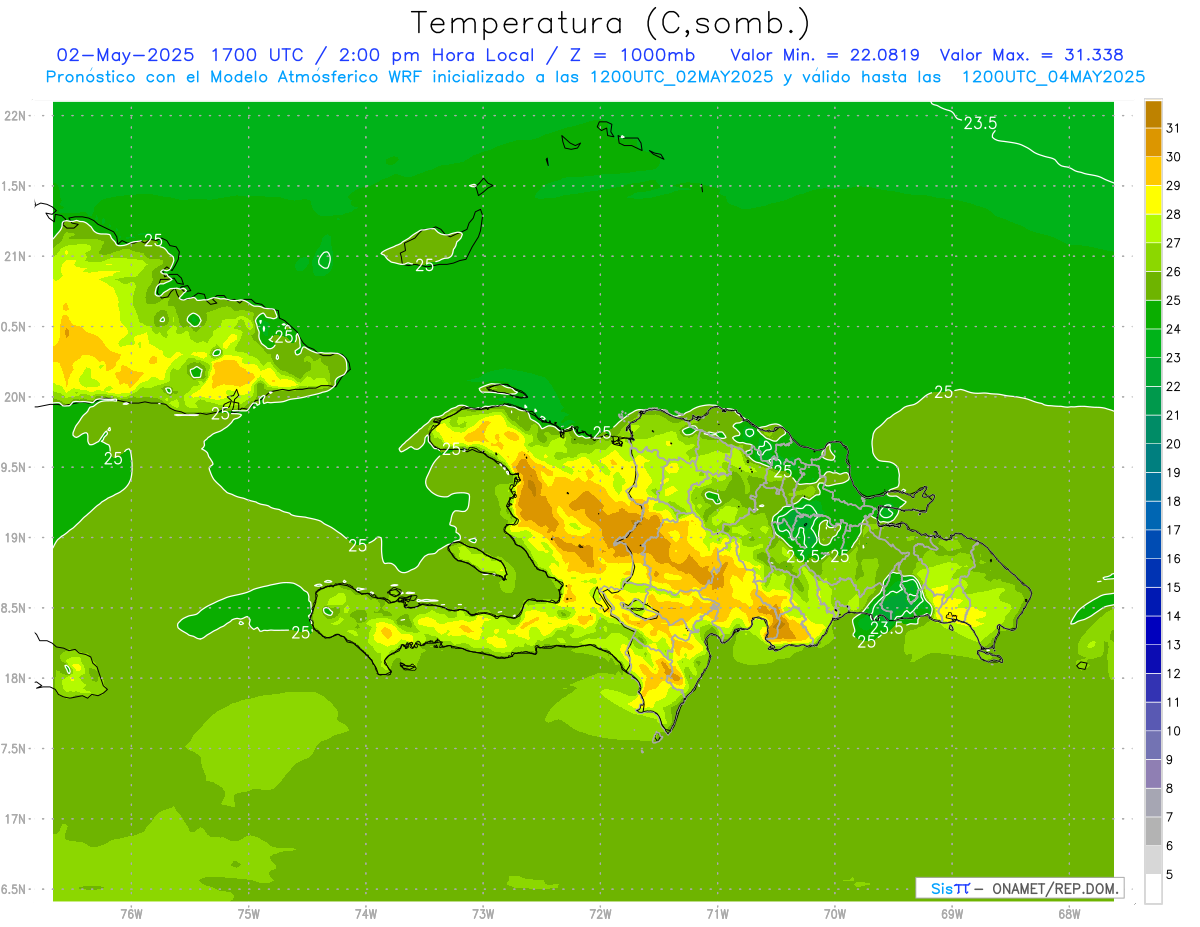Click the '31' legend scale label

pos(1173,128)
